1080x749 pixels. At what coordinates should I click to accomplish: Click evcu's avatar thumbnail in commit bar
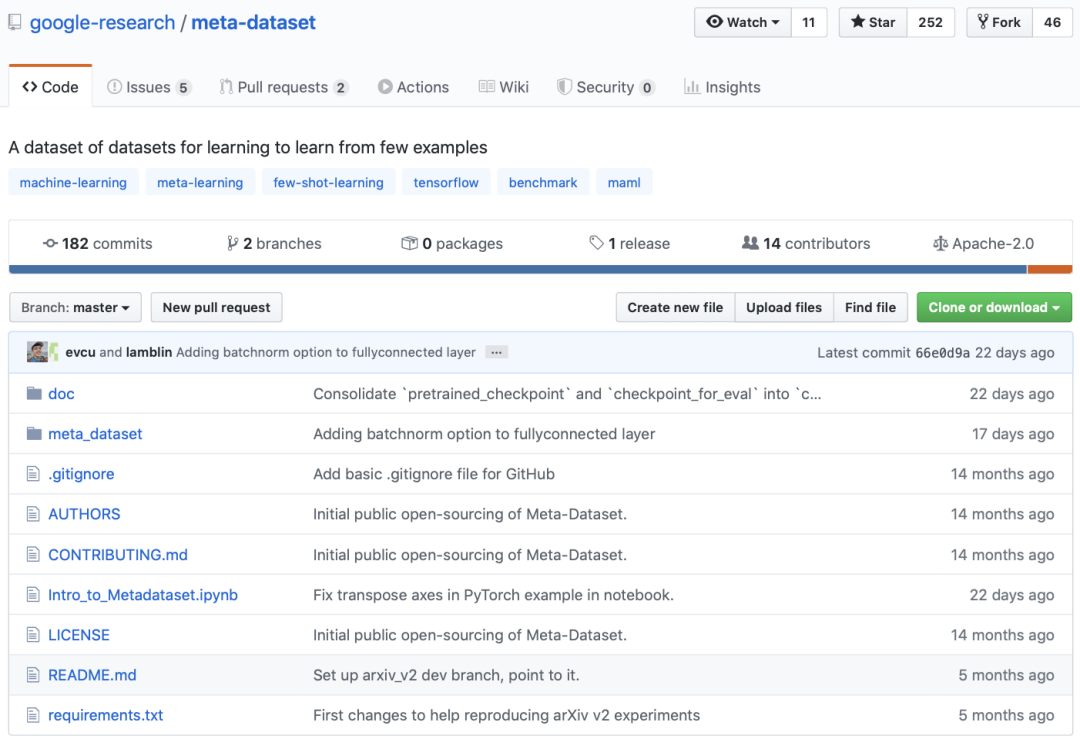(37, 352)
